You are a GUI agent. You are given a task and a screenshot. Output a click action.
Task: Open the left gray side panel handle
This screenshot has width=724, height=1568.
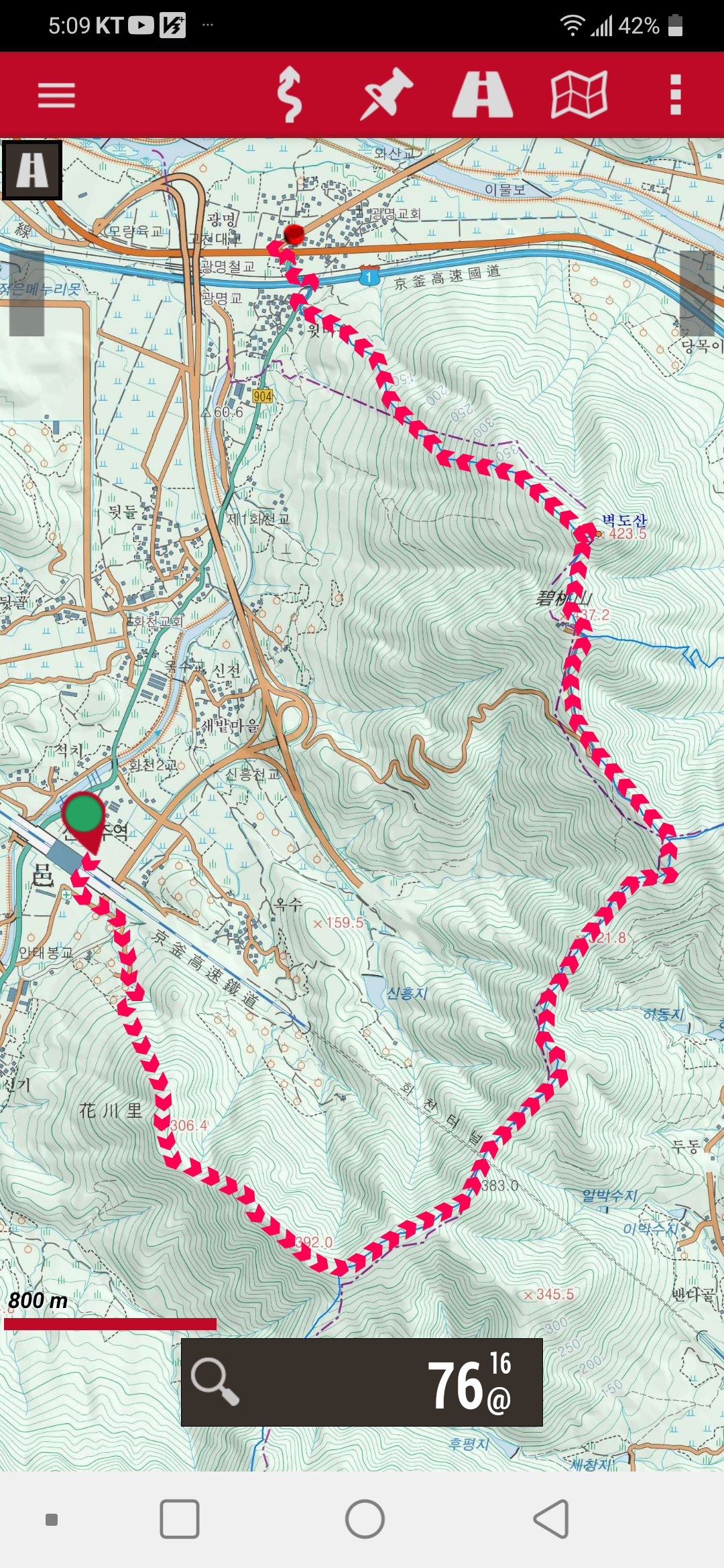point(27,293)
